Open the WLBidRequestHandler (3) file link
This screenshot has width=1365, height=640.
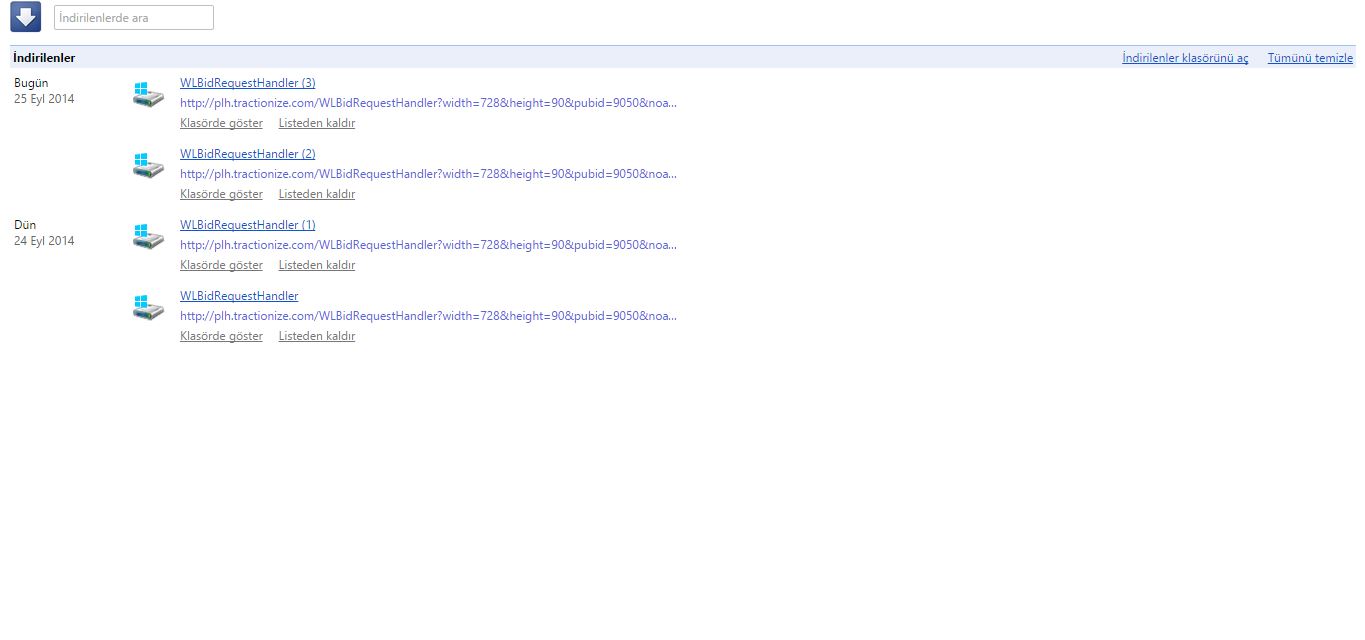(247, 83)
